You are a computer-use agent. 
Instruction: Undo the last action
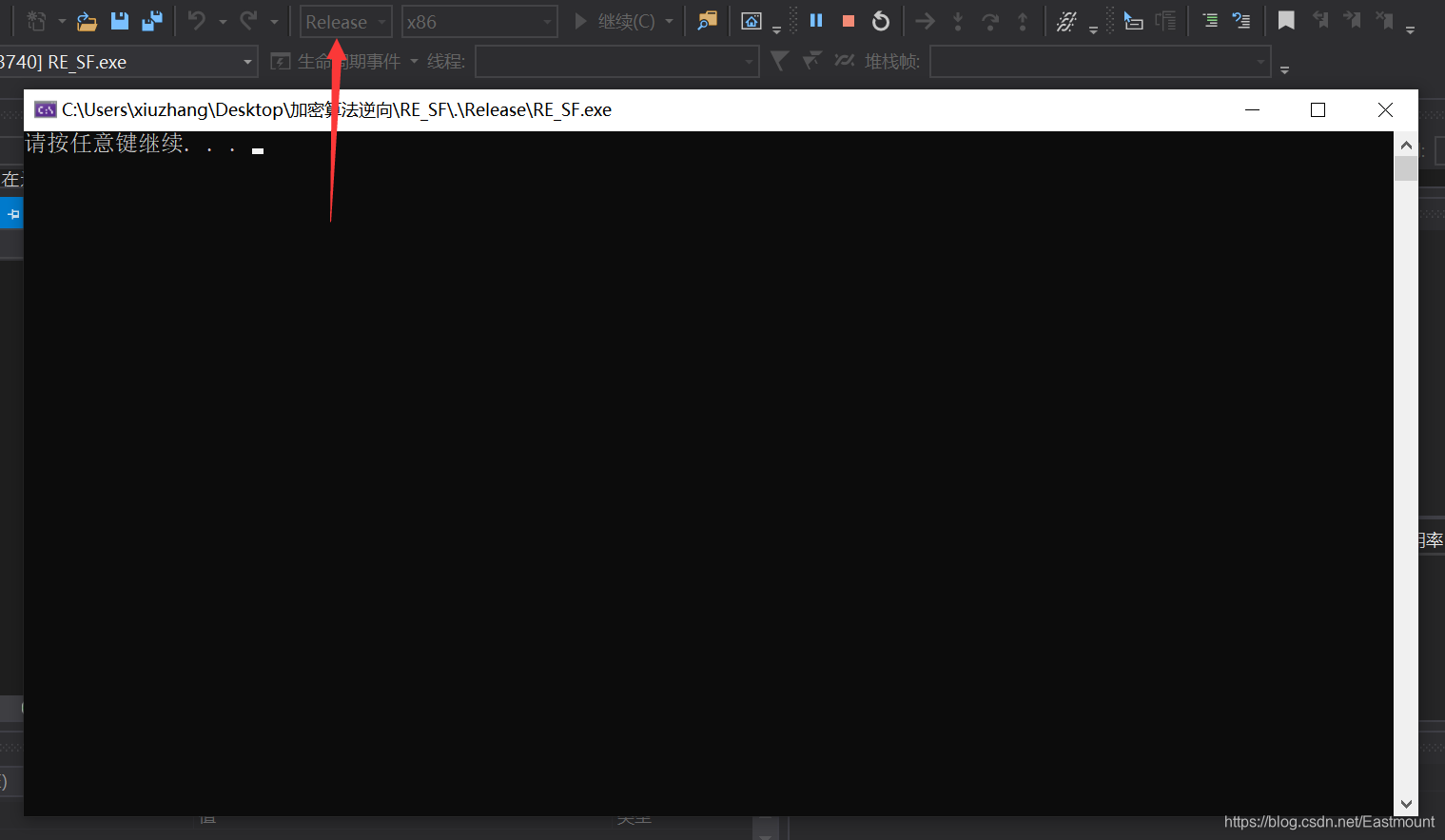[x=197, y=21]
